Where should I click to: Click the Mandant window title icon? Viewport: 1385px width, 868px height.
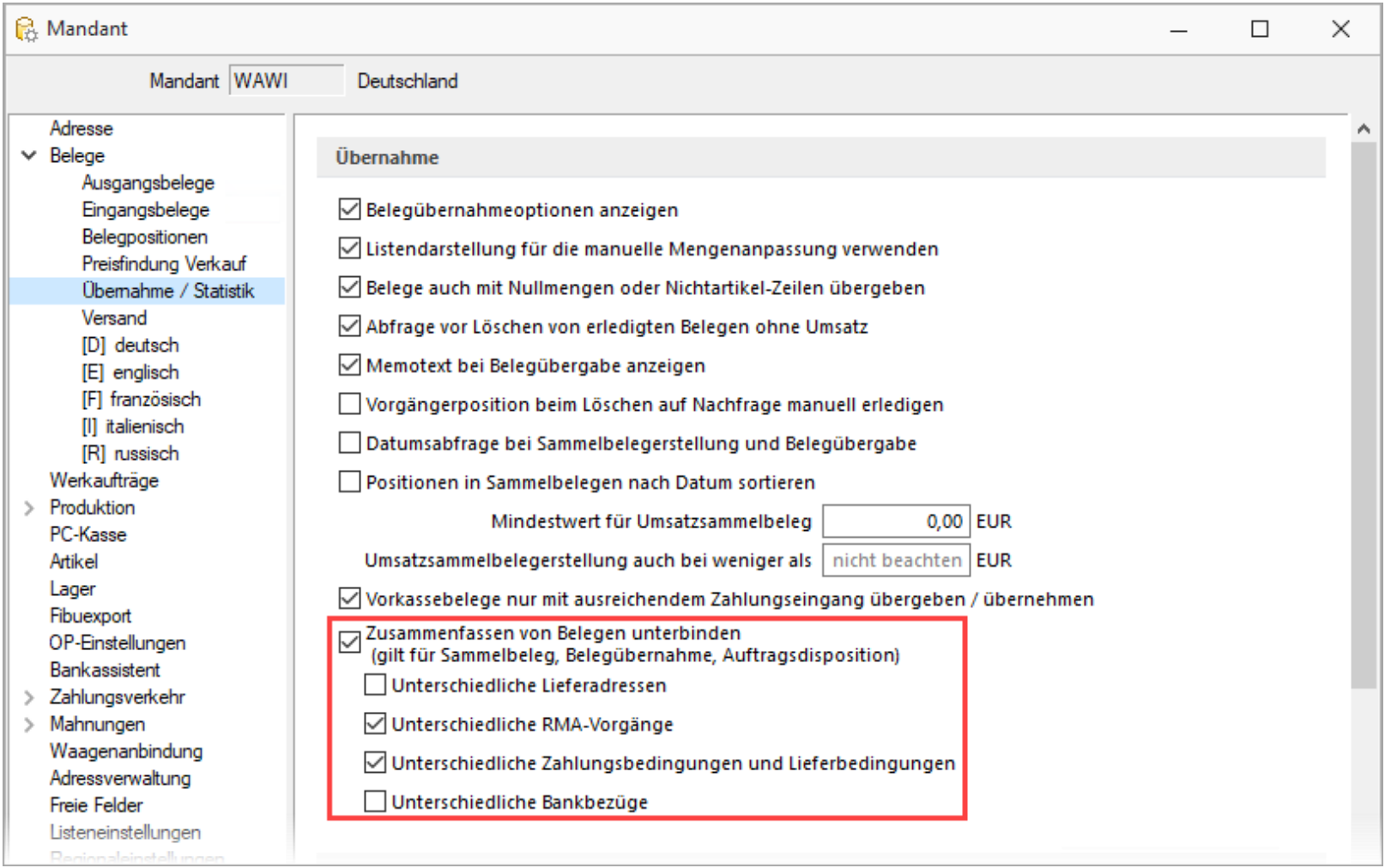click(x=27, y=29)
